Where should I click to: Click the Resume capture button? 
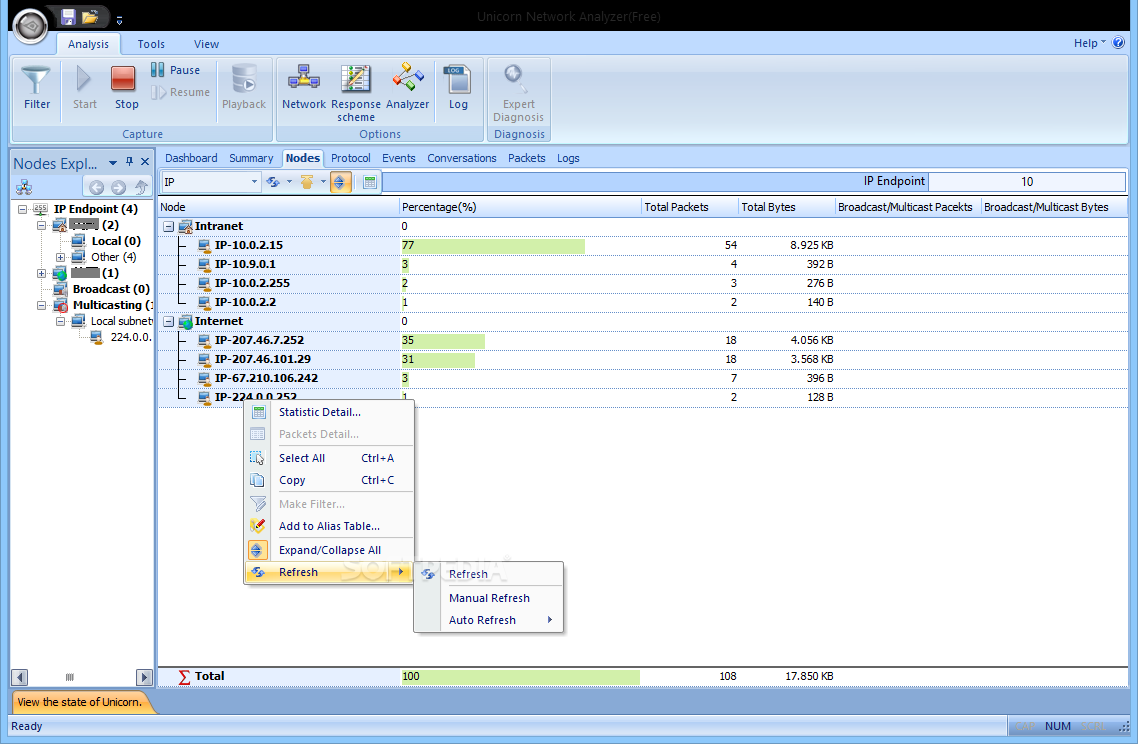tap(181, 92)
